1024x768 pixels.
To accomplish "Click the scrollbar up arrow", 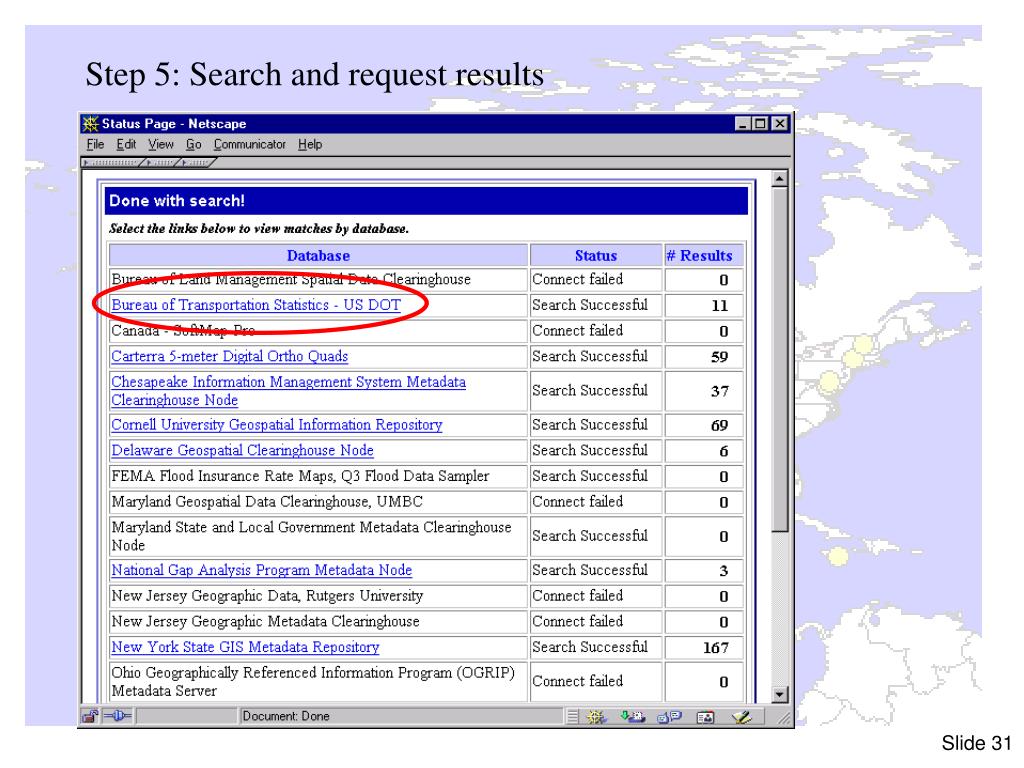I will click(x=779, y=179).
